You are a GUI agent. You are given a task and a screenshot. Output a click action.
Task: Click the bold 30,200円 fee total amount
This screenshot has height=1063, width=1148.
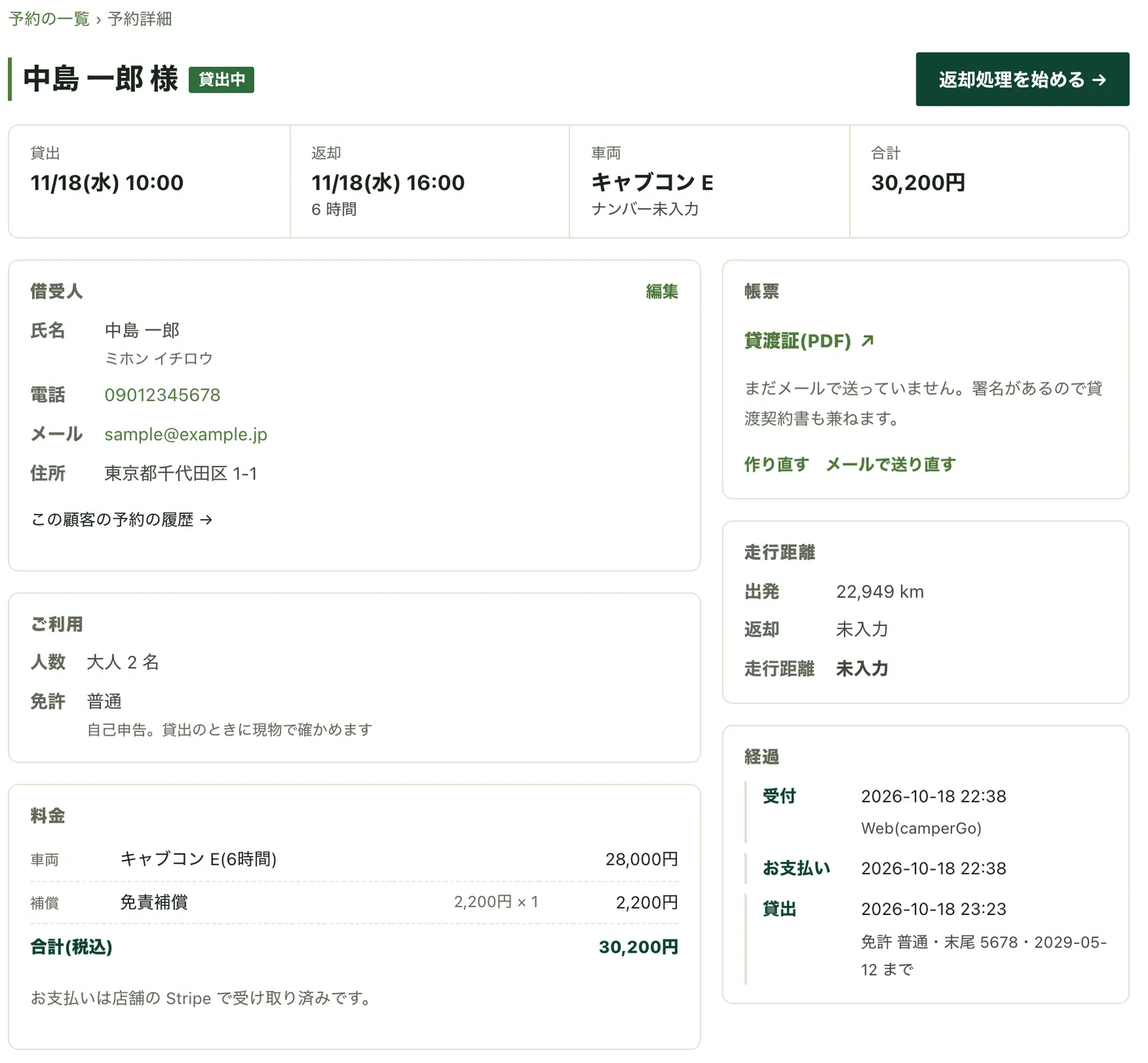coord(639,947)
